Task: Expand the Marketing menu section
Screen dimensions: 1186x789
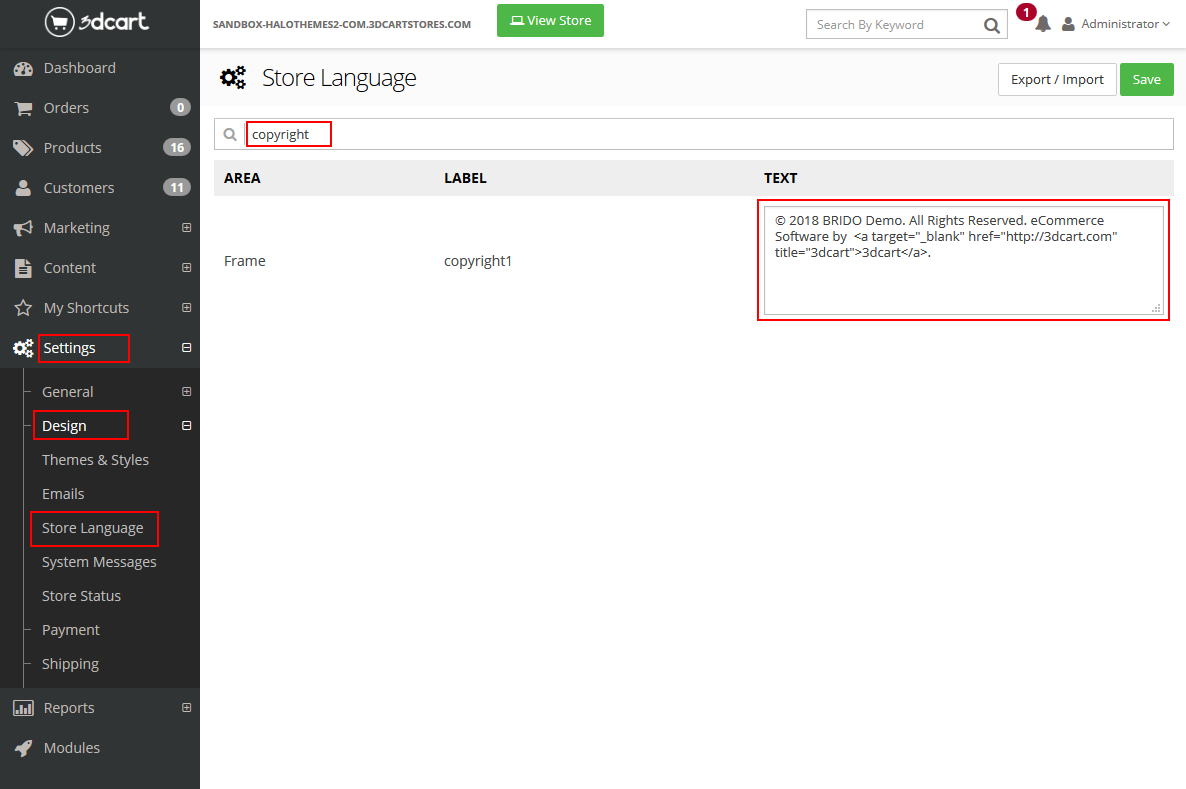Action: pyautogui.click(x=186, y=228)
